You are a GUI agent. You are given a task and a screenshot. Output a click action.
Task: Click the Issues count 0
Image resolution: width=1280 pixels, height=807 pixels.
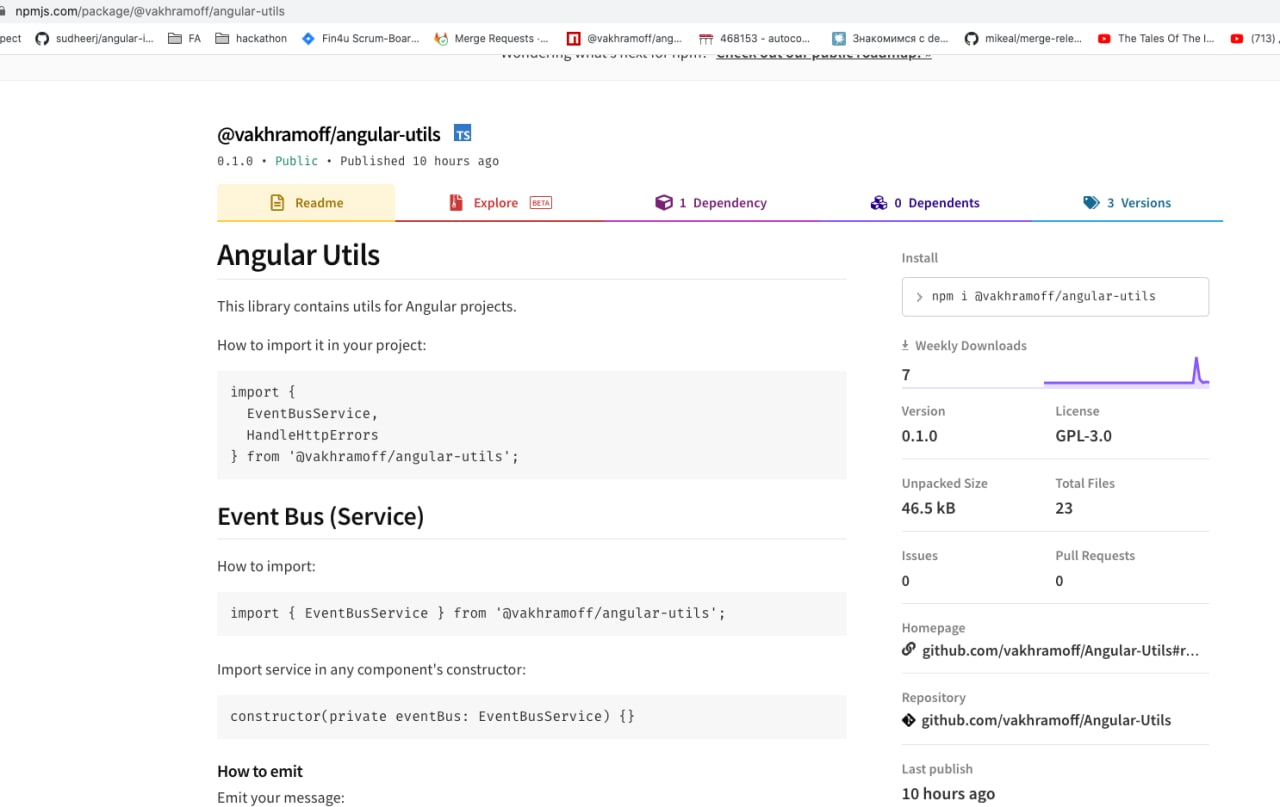(906, 581)
